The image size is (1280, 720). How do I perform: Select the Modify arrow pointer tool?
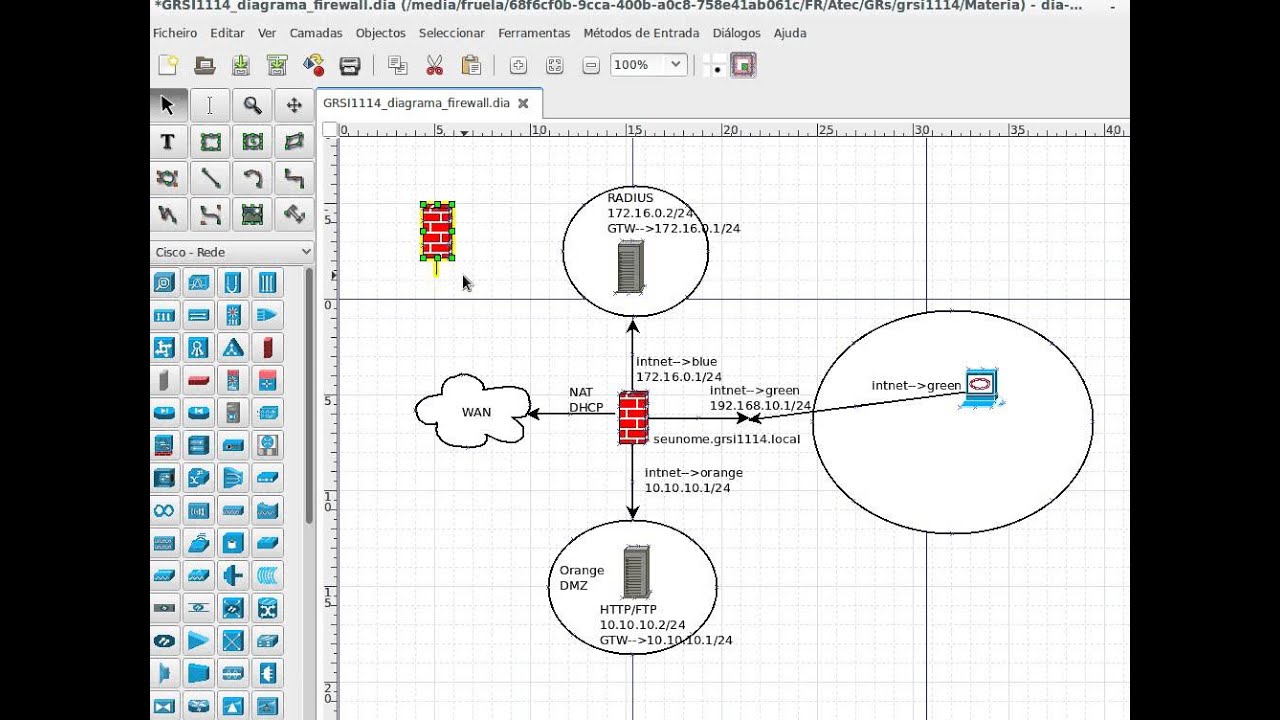167,105
